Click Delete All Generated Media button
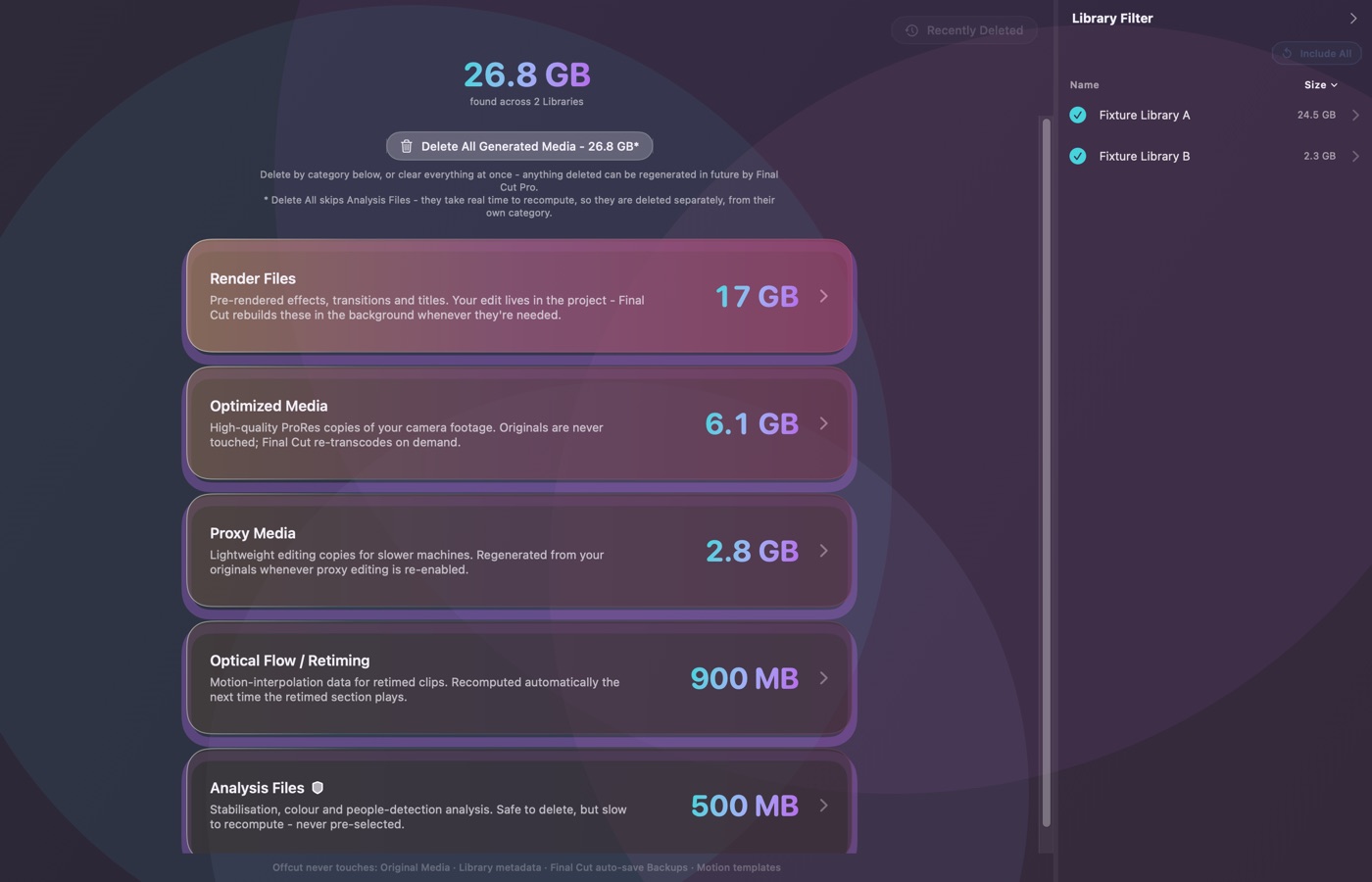 [519, 146]
